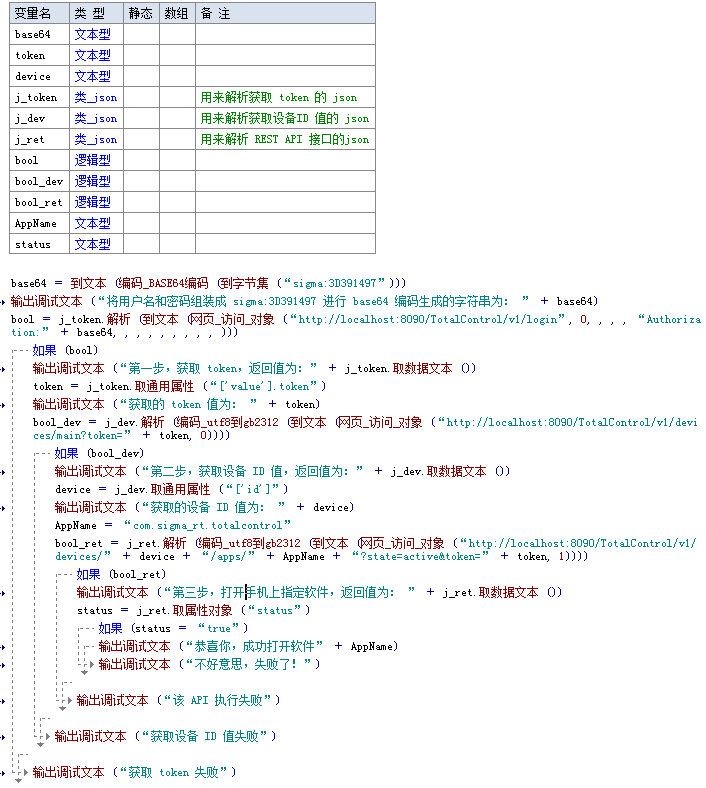Click code line base64 = 到文本 (编码_BASE64编码
Viewport: 706px width, 788px height.
(209, 283)
